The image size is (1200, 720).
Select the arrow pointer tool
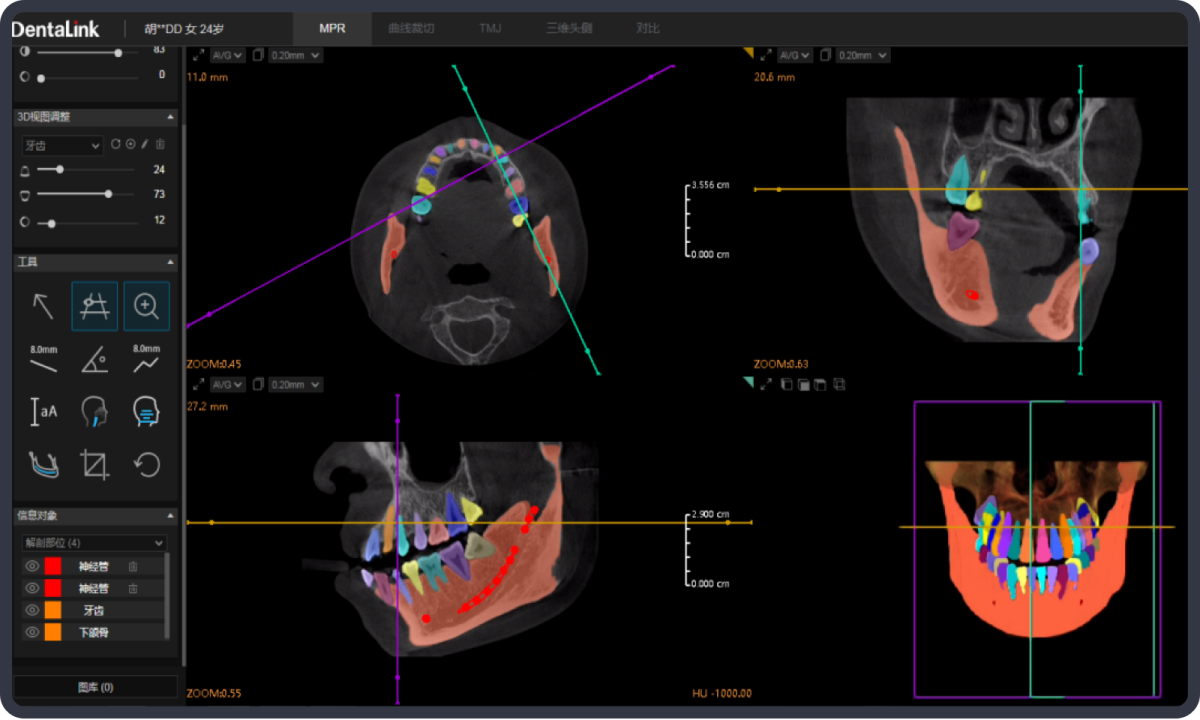click(x=43, y=306)
